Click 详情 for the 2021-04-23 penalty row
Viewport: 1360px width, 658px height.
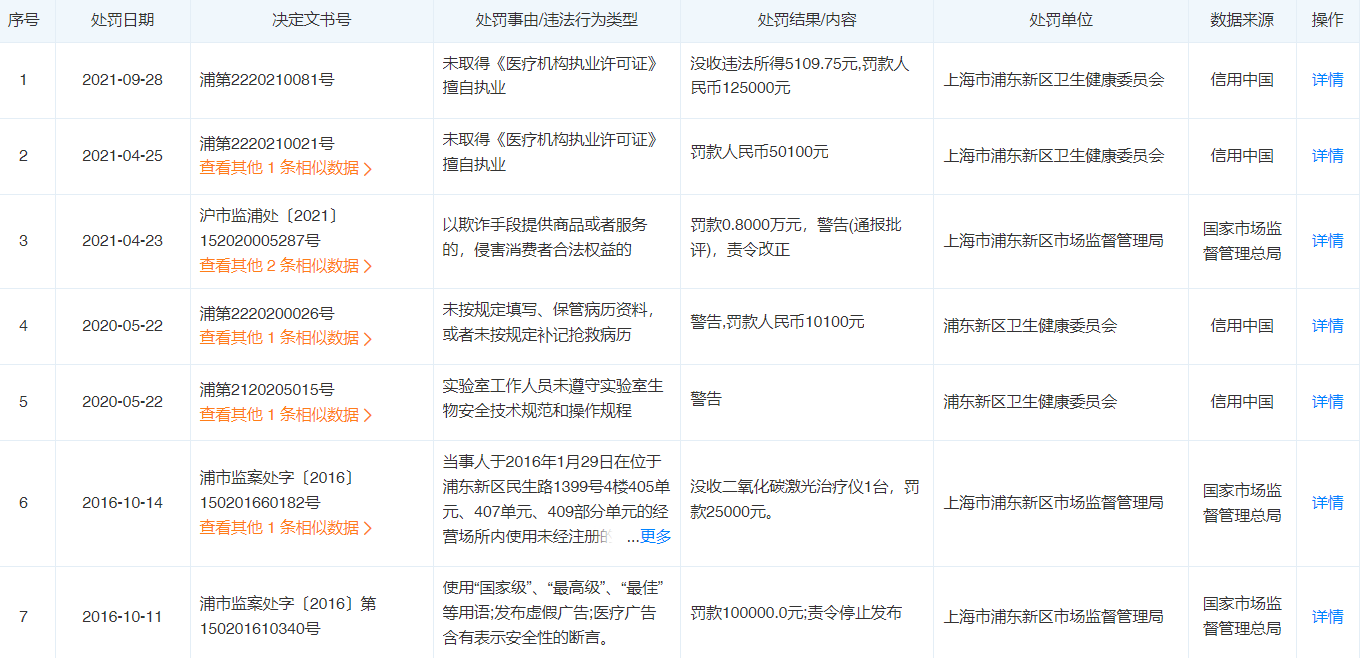pyautogui.click(x=1327, y=241)
